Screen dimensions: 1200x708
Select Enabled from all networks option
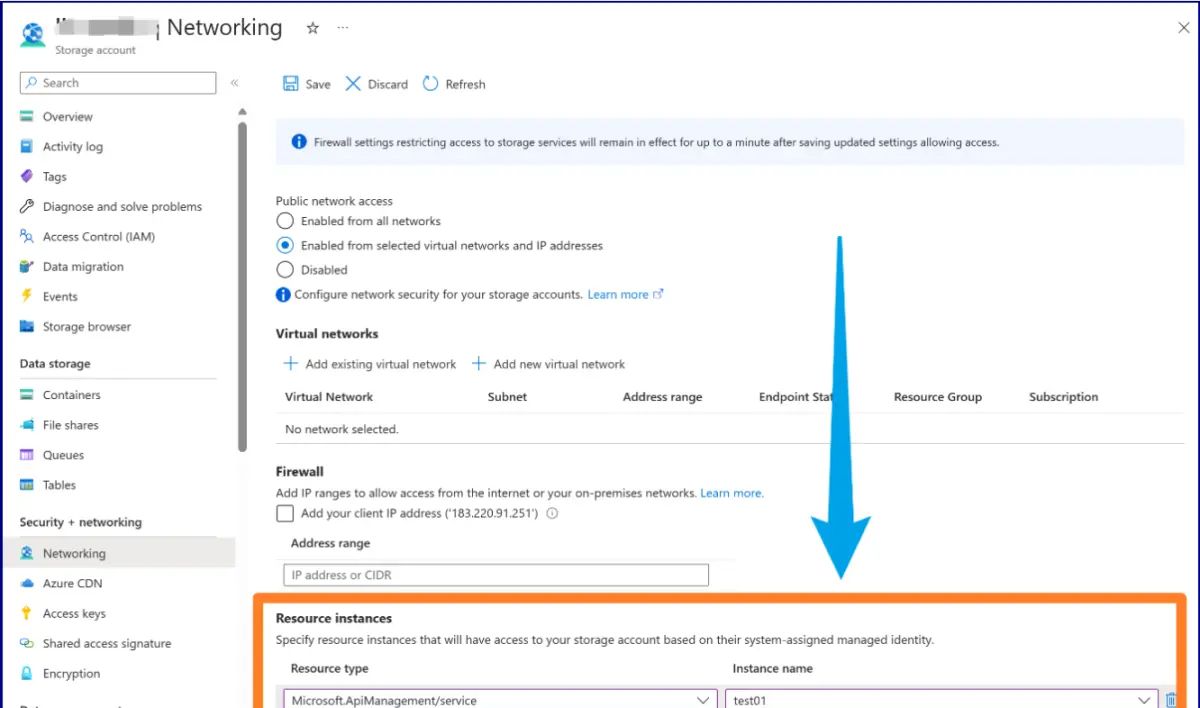point(285,221)
